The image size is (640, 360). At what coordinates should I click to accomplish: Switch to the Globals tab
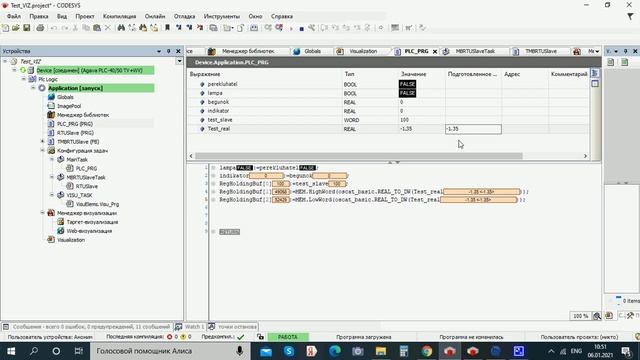point(308,51)
